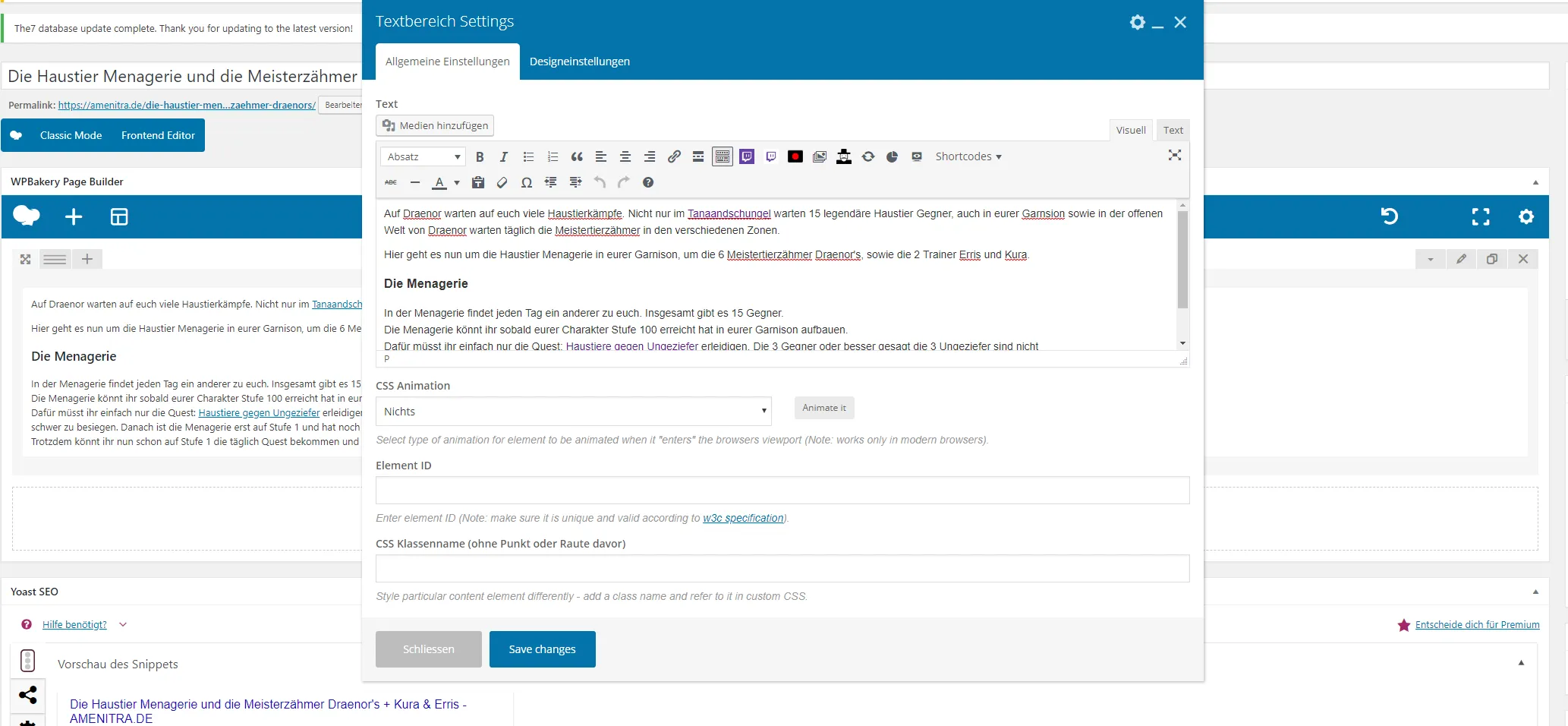
Task: Insert a numbered list
Action: [553, 156]
